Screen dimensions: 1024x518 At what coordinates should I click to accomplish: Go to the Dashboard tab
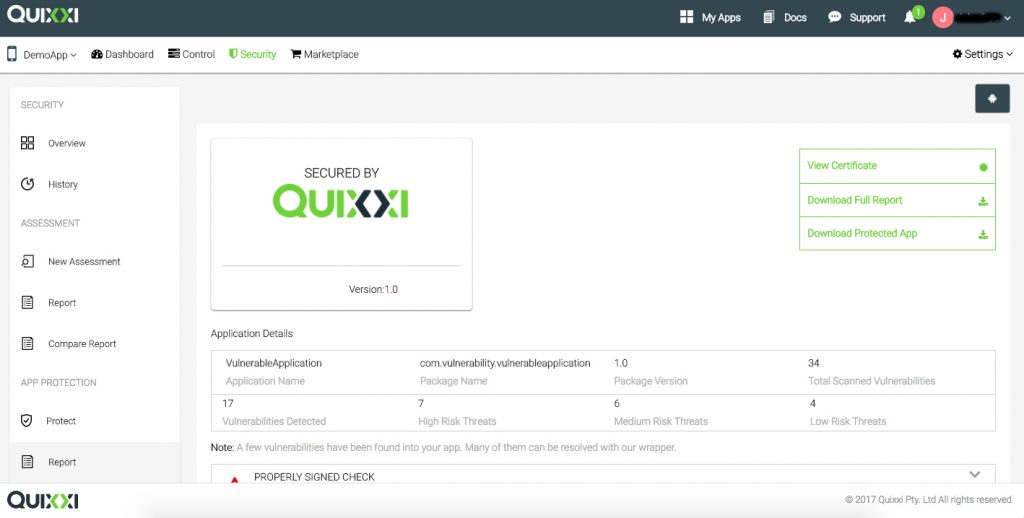pos(122,54)
